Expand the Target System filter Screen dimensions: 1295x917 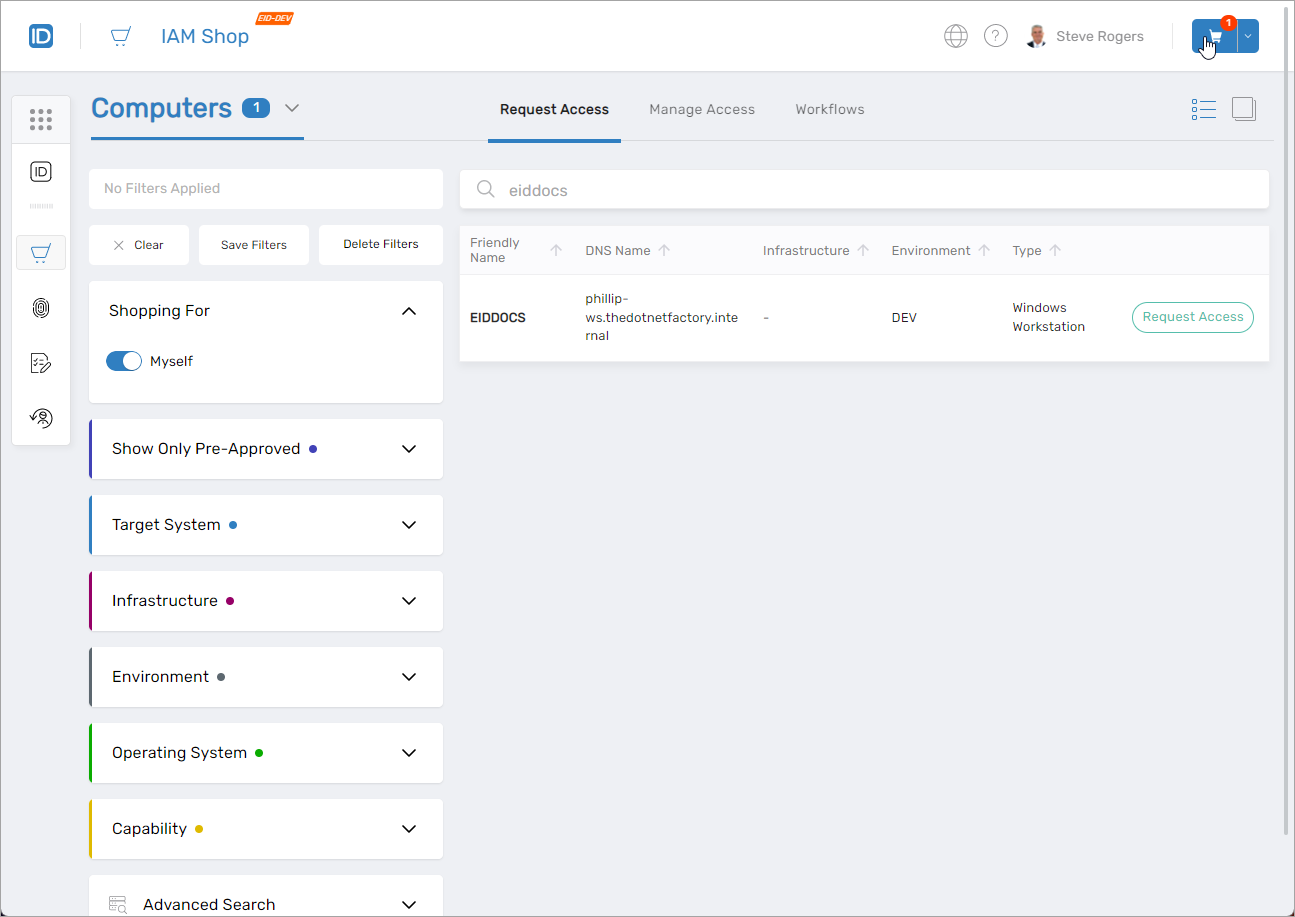coord(408,525)
